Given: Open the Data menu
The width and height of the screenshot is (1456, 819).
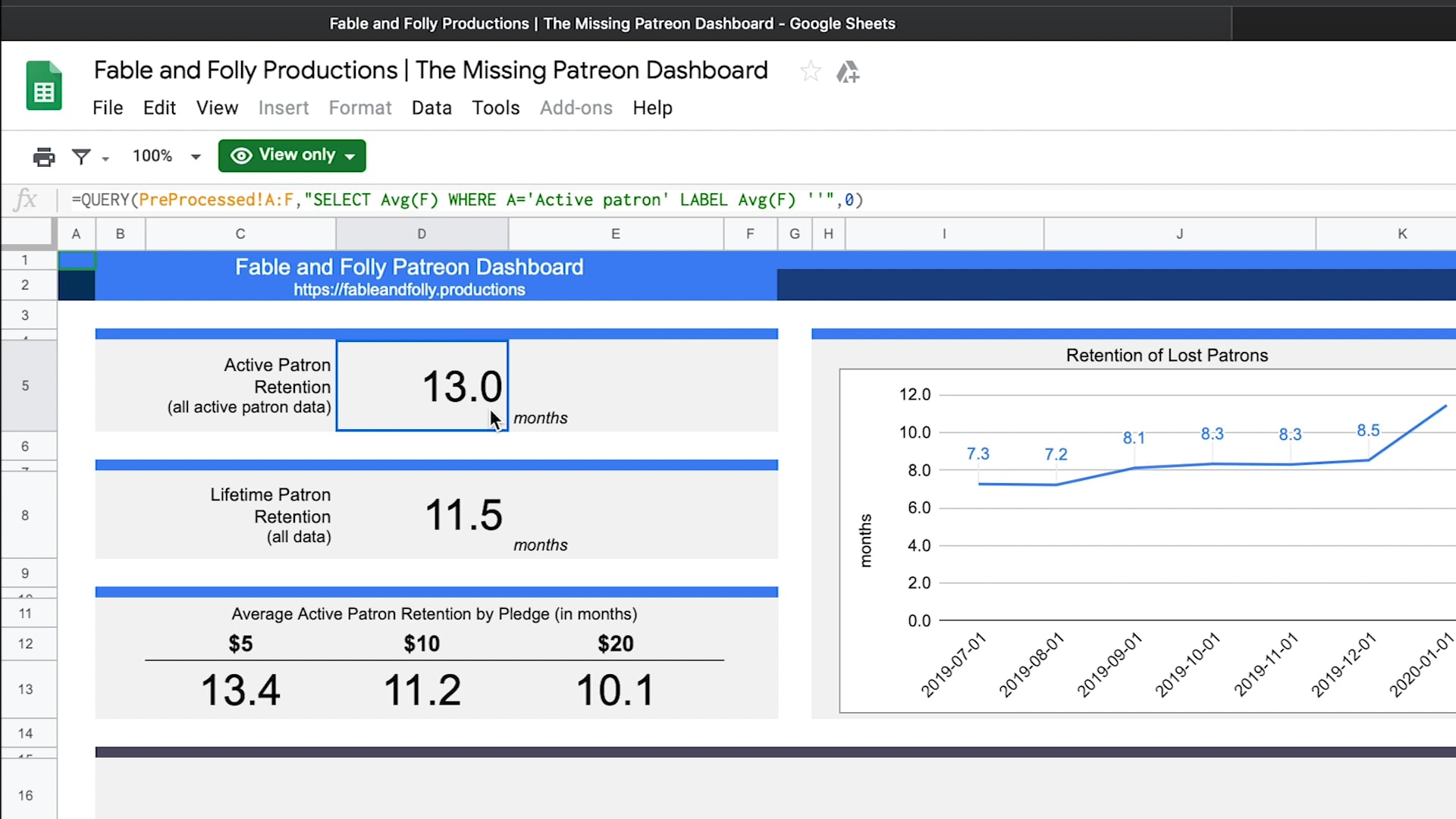Looking at the screenshot, I should click(x=431, y=108).
